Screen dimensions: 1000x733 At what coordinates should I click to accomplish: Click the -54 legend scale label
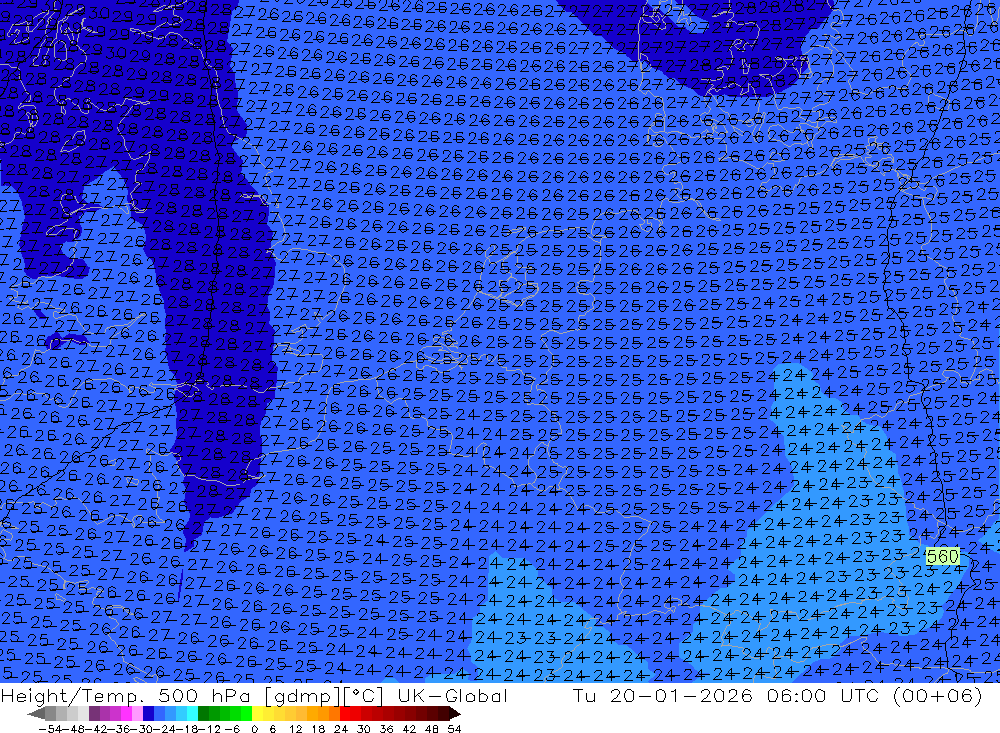pyautogui.click(x=50, y=729)
